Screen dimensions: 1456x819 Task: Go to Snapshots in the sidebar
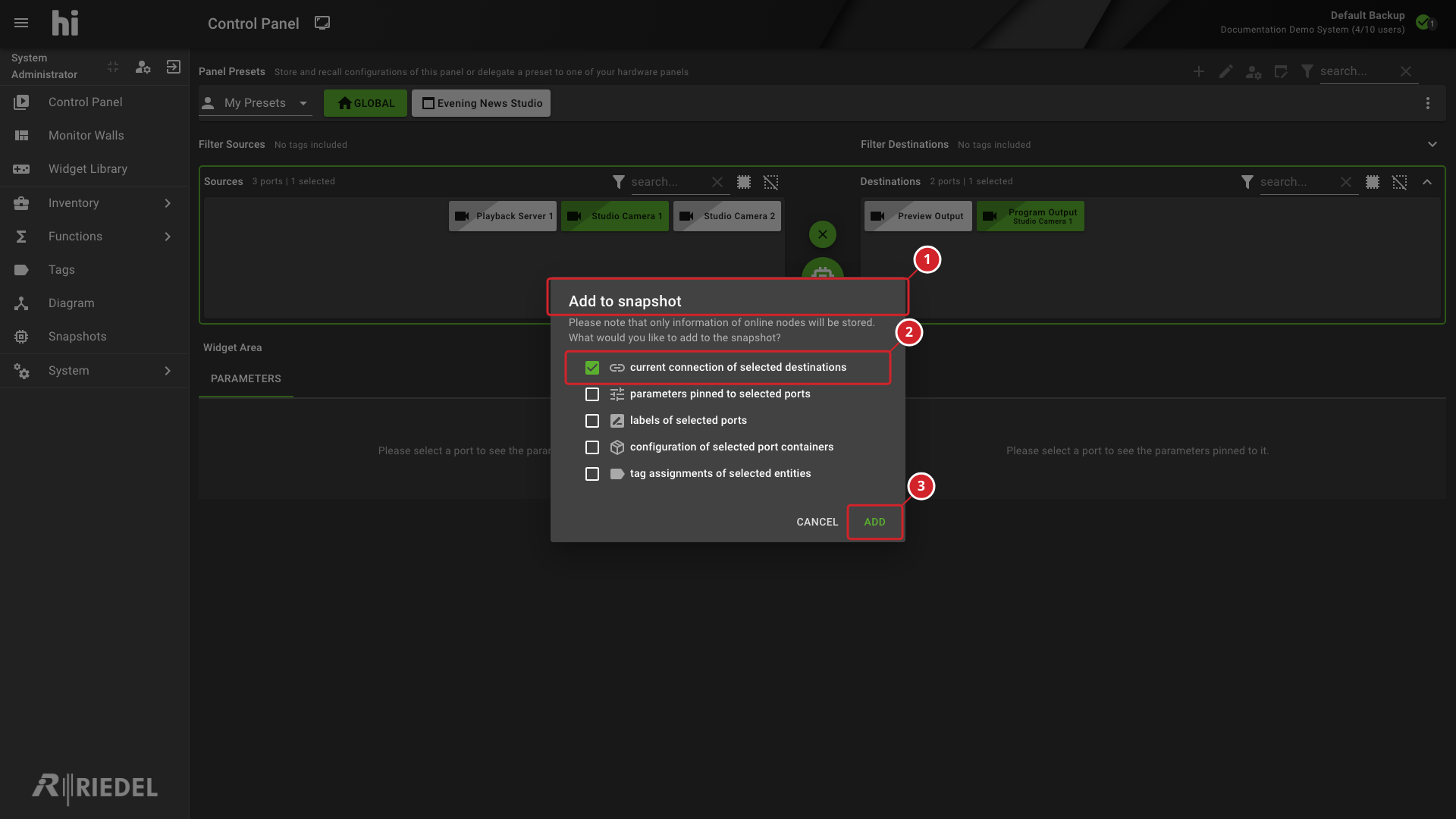[95, 337]
